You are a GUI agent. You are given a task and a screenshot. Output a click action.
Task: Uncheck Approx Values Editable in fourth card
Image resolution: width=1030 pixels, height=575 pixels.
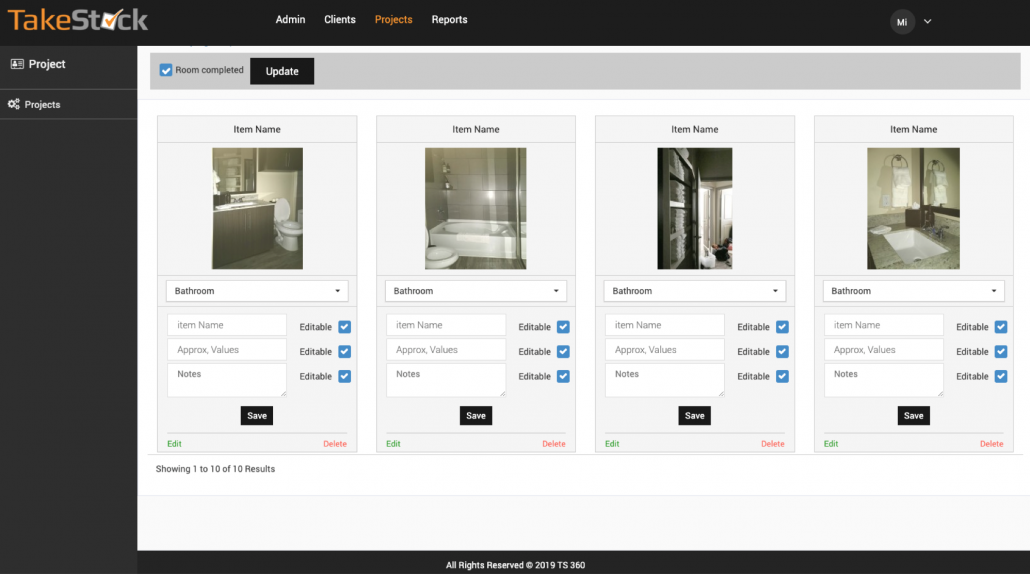coord(1000,352)
